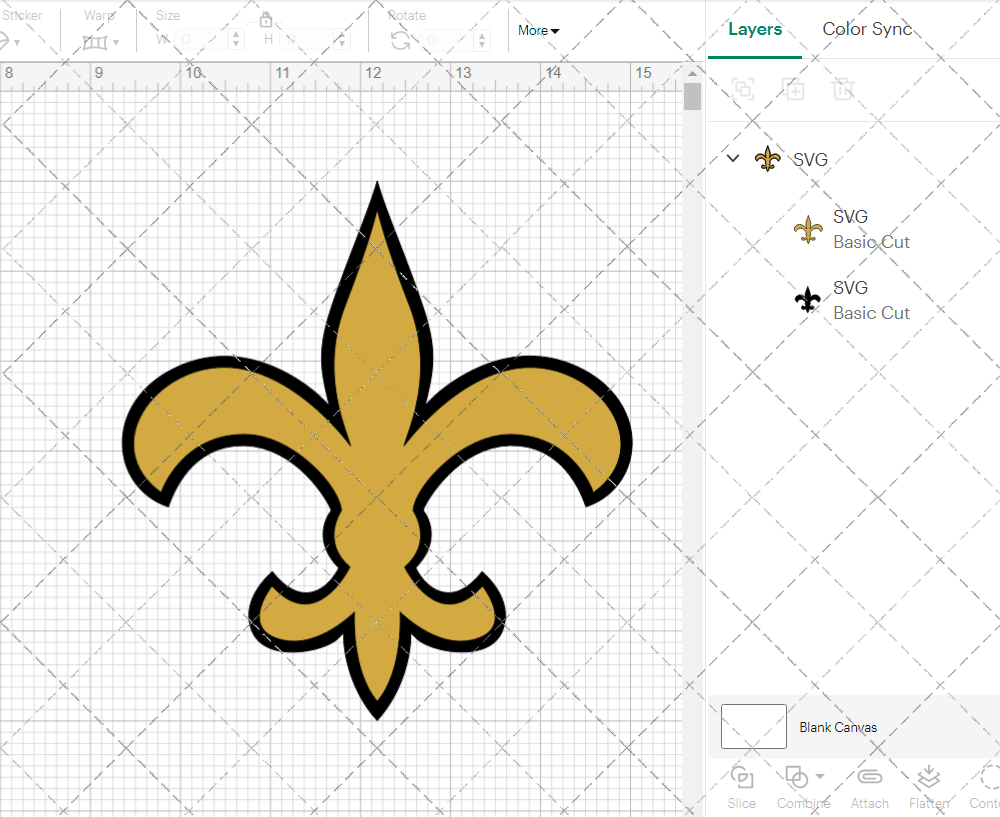Image resolution: width=1000 pixels, height=817 pixels.
Task: Open the More dropdown menu
Action: (x=538, y=31)
